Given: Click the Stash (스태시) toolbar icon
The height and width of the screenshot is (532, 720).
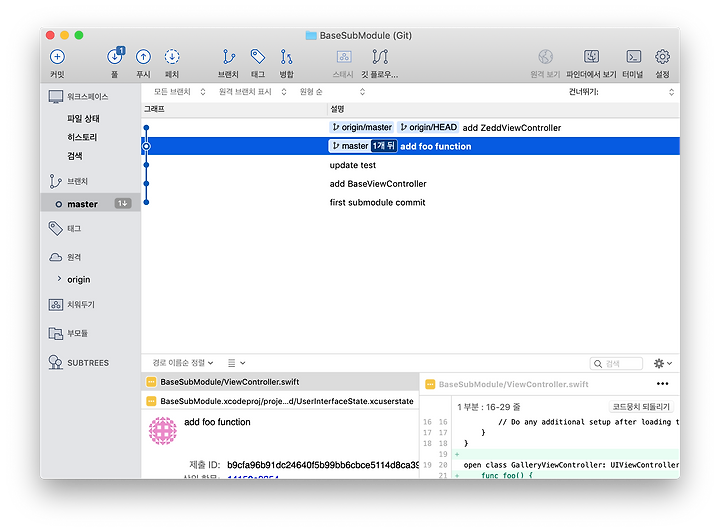Looking at the screenshot, I should (x=344, y=57).
